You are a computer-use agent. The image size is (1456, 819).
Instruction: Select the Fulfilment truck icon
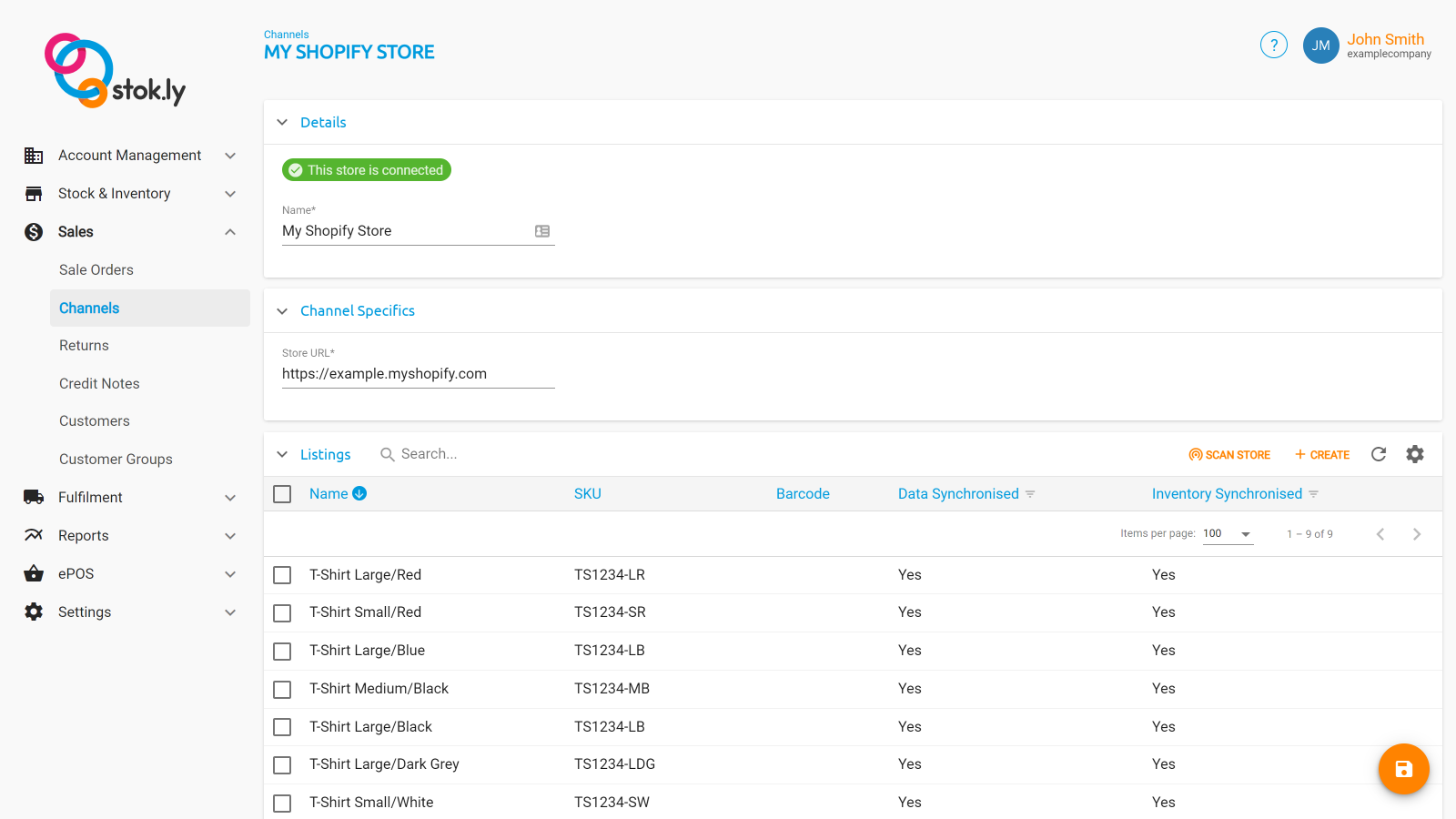pos(33,497)
